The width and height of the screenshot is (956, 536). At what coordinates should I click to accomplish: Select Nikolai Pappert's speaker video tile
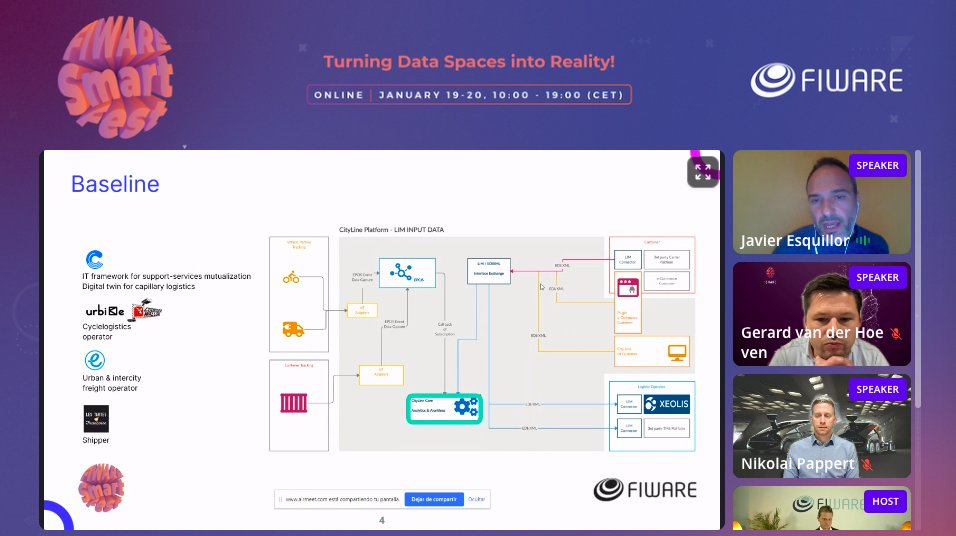click(821, 426)
